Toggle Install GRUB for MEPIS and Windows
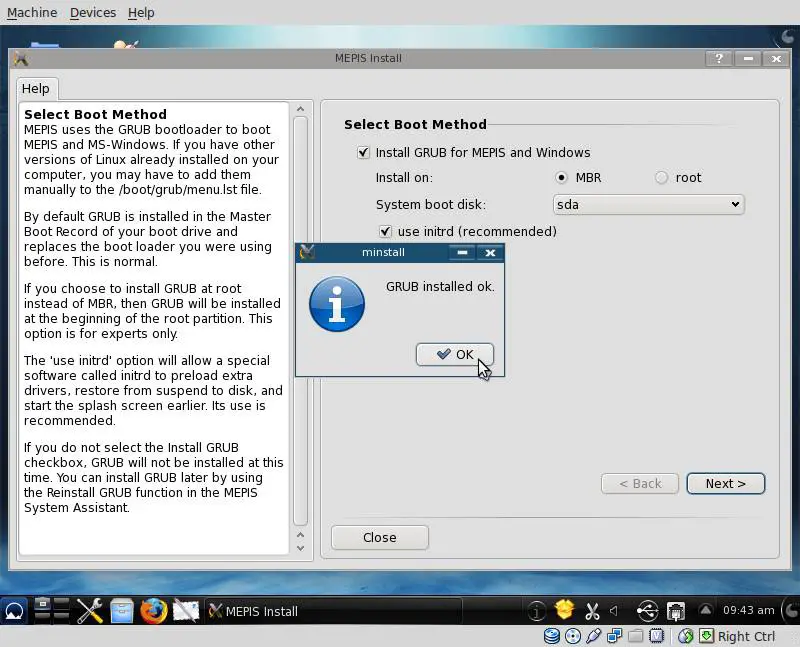 (363, 153)
